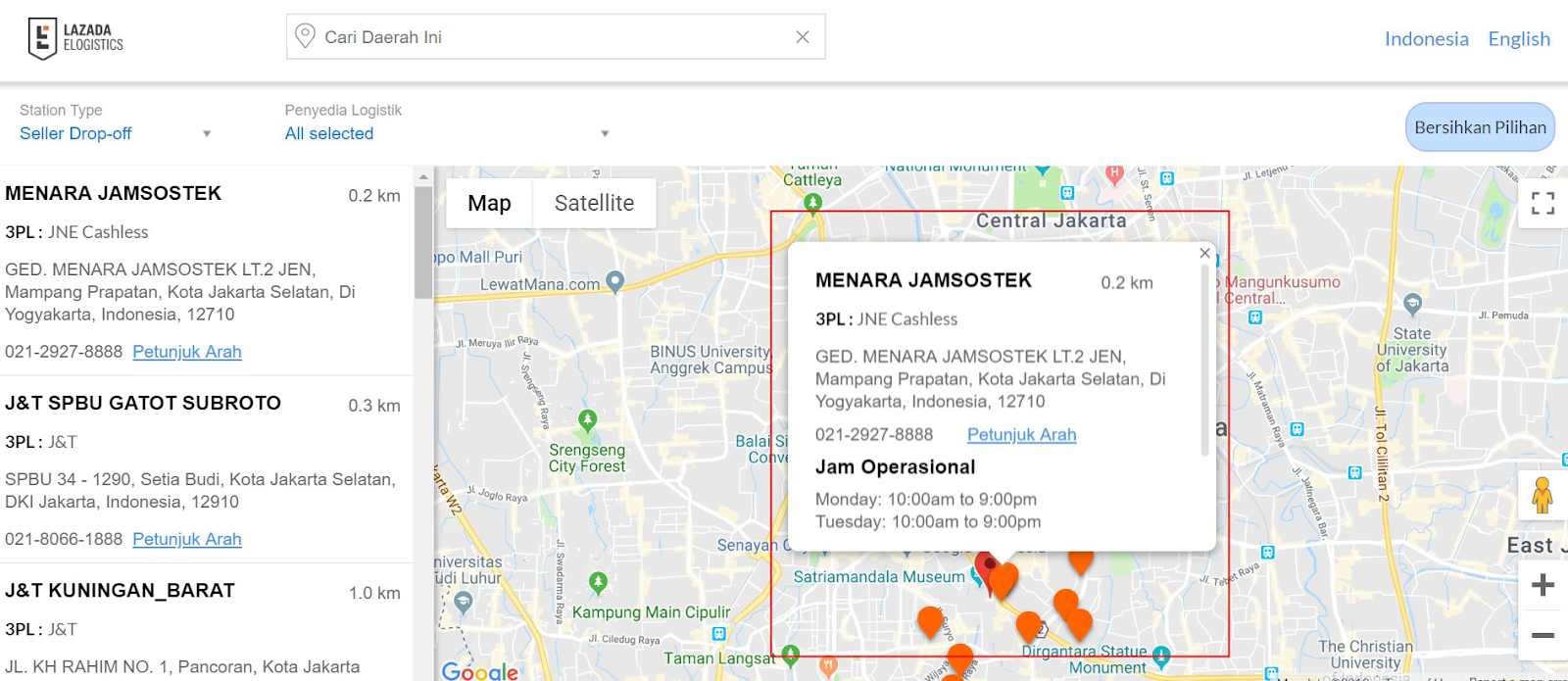Expand the Penyedia Logistik All selected dropdown

[447, 133]
